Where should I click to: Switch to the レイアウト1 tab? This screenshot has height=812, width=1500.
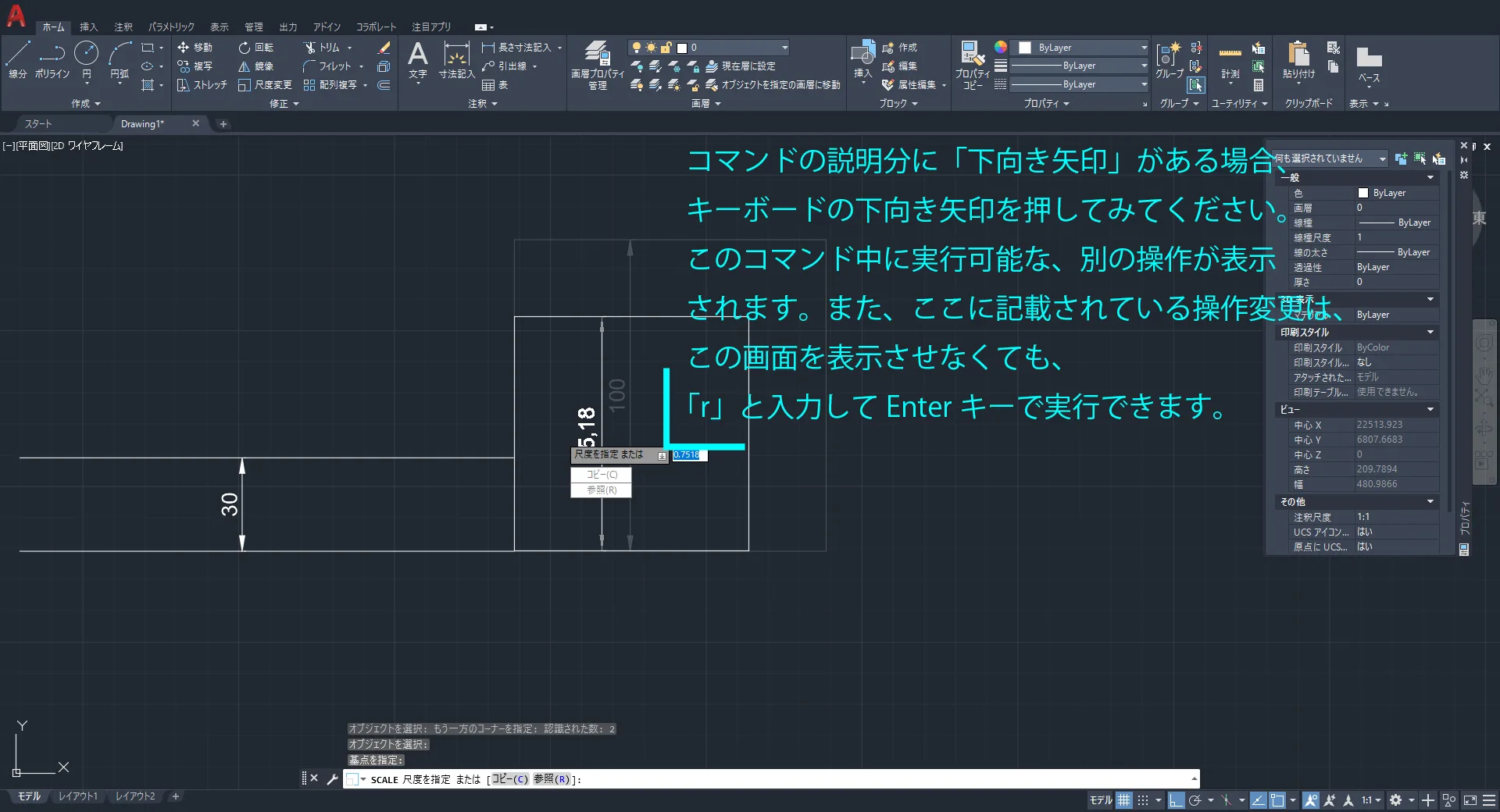78,796
